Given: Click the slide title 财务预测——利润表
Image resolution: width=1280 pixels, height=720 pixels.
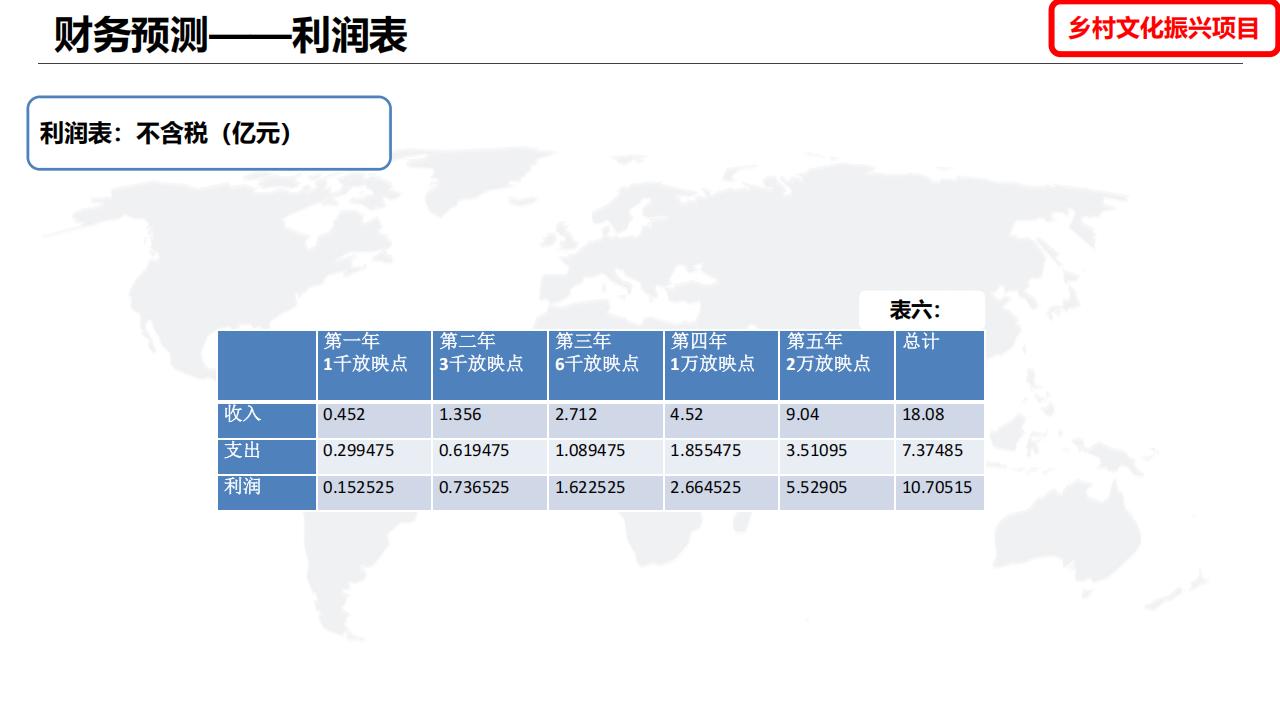Looking at the screenshot, I should click(x=231, y=36).
